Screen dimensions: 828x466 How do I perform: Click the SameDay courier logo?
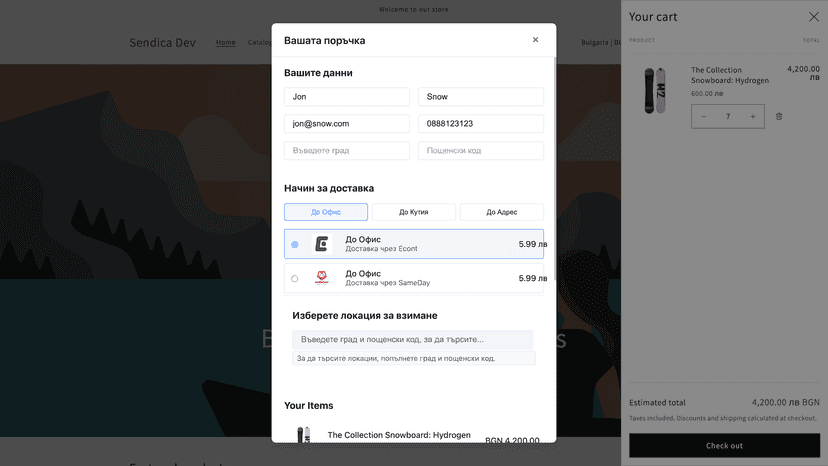[x=322, y=278]
